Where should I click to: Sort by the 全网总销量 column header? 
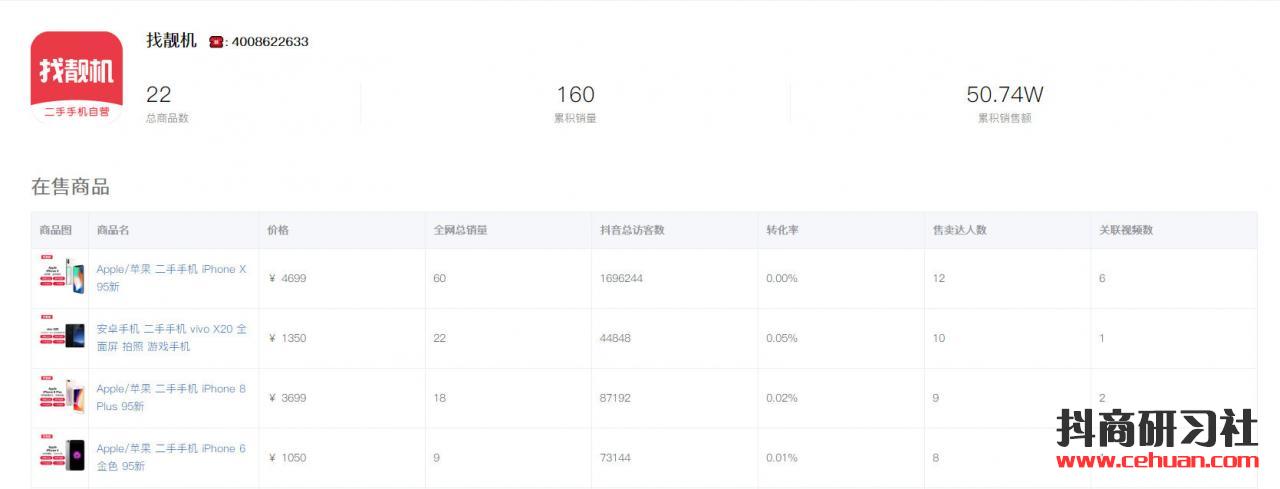(460, 230)
